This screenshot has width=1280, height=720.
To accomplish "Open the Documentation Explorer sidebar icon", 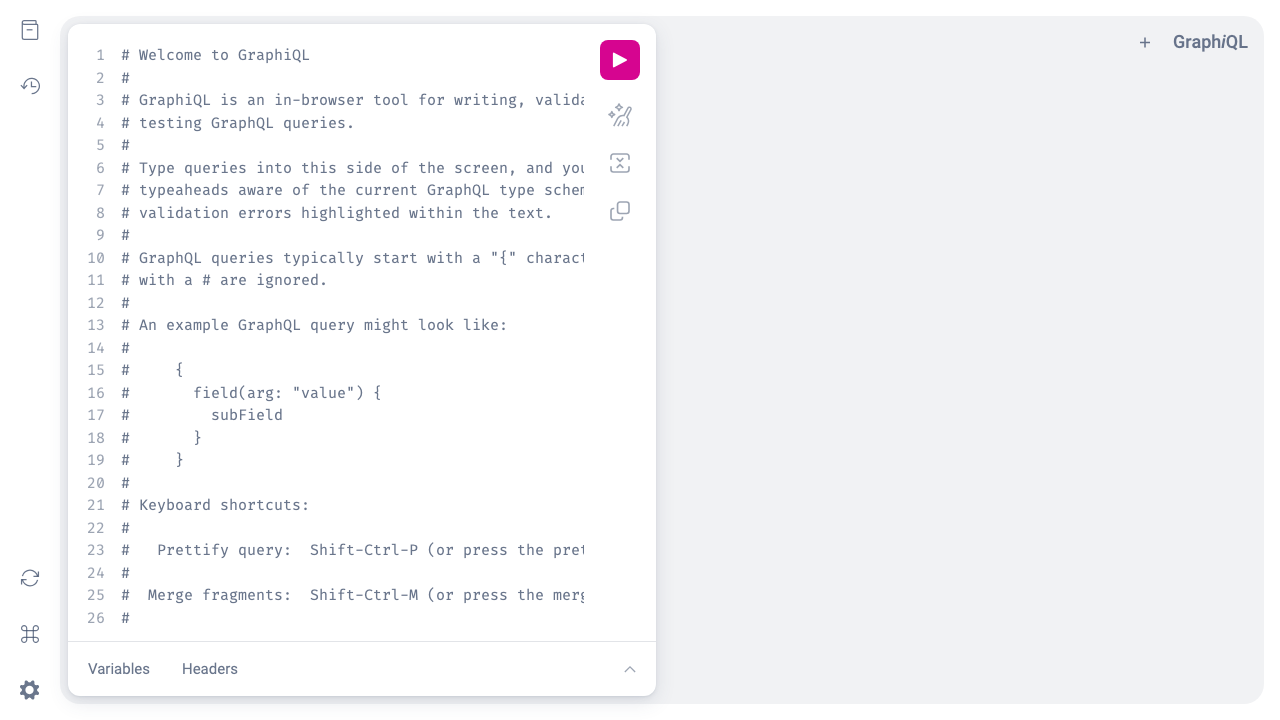I will pos(30,30).
